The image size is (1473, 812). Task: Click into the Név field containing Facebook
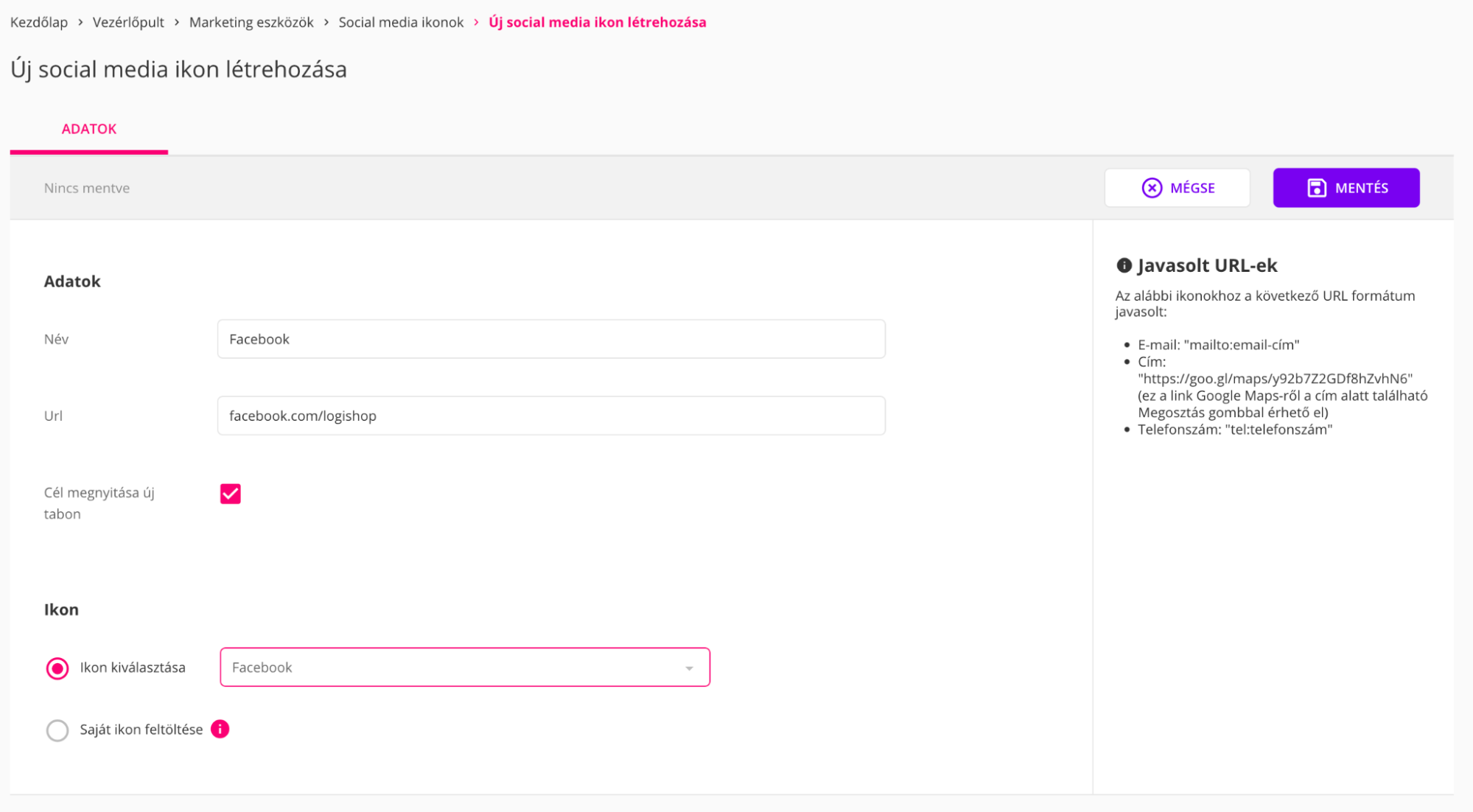[x=550, y=339]
